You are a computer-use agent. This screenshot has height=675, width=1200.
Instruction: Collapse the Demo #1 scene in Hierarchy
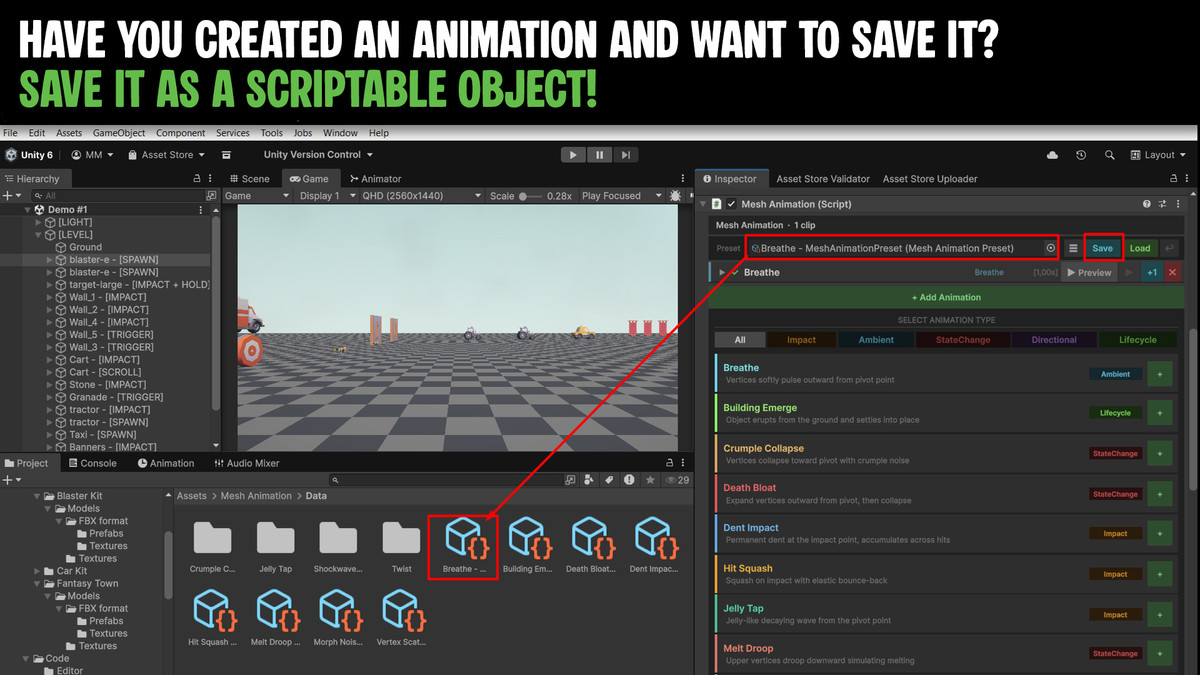coord(28,210)
